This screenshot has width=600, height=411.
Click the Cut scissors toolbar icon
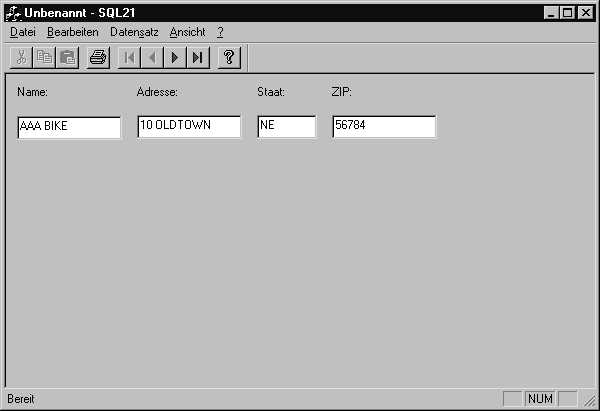pyautogui.click(x=21, y=57)
